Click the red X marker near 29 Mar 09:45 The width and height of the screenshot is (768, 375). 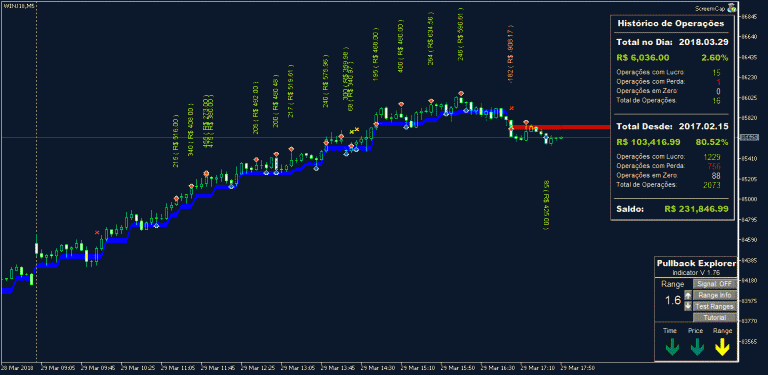coord(97,232)
